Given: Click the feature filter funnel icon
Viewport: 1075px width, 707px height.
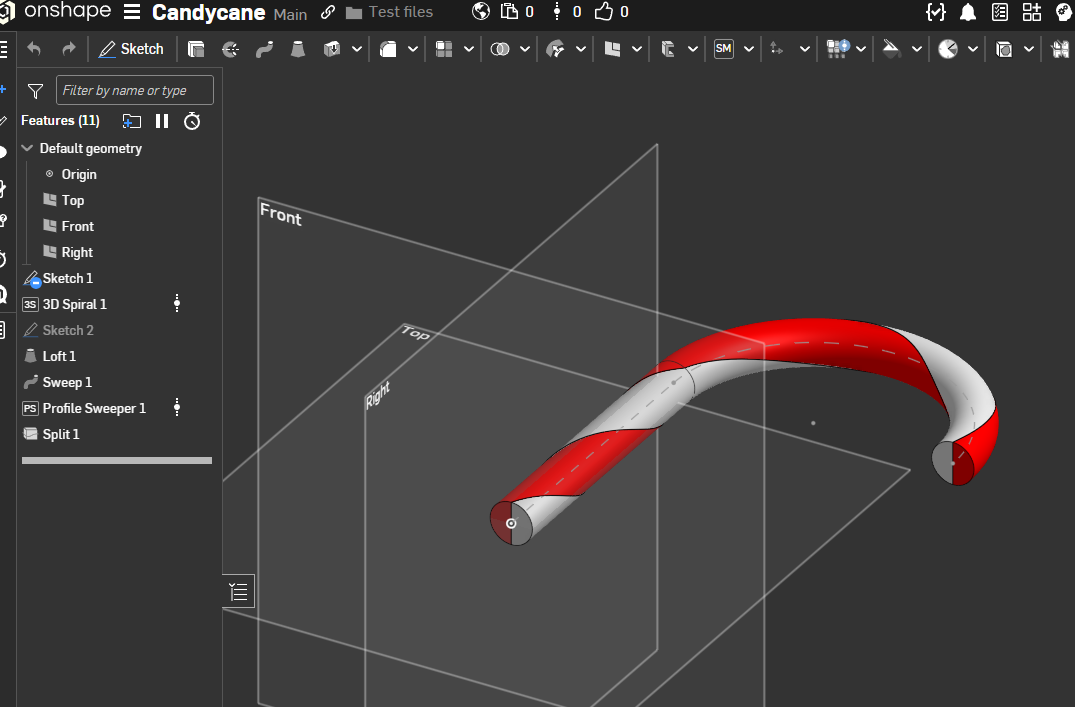Looking at the screenshot, I should (36, 91).
